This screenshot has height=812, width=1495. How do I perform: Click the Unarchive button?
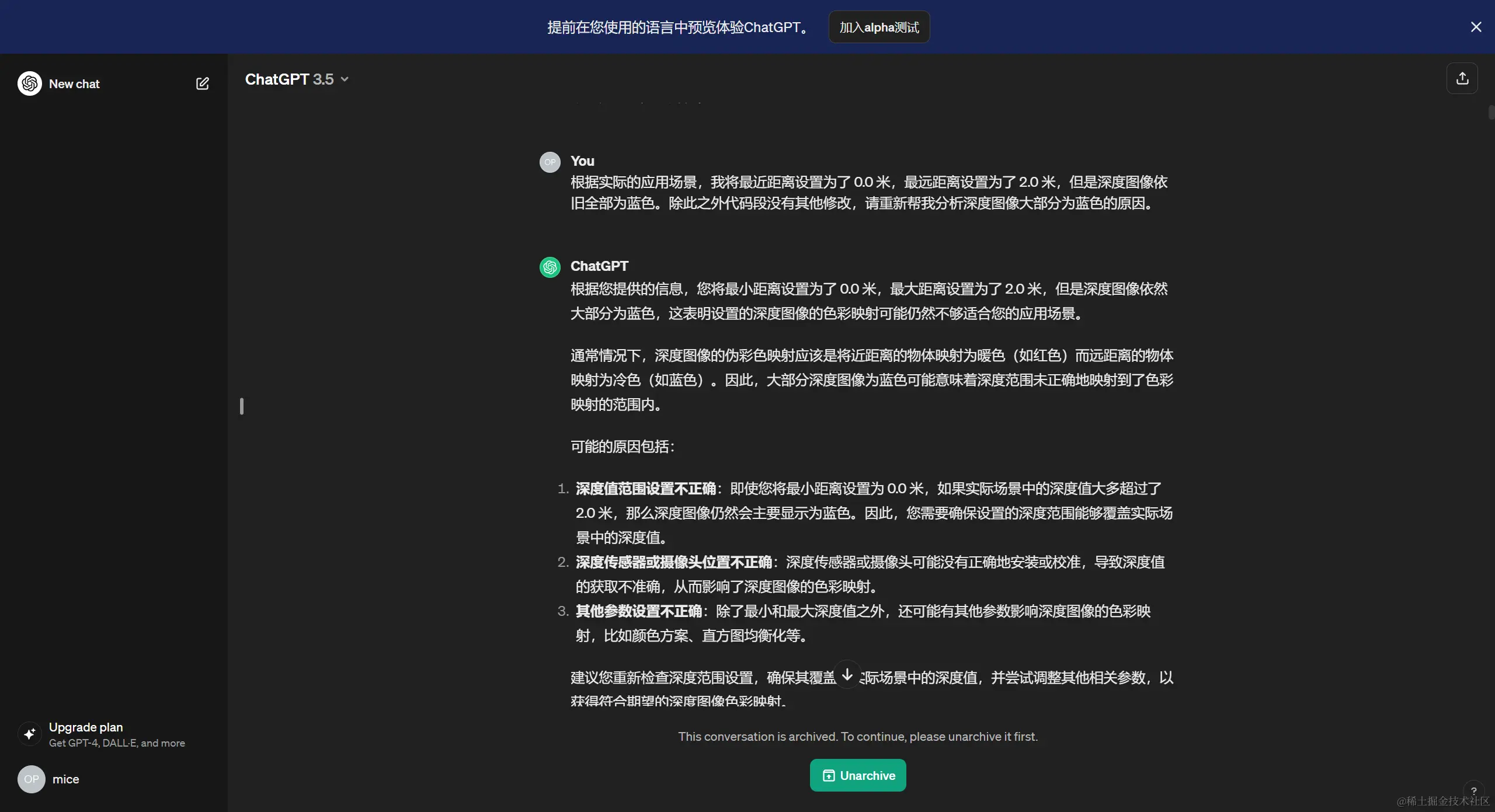pyautogui.click(x=857, y=775)
